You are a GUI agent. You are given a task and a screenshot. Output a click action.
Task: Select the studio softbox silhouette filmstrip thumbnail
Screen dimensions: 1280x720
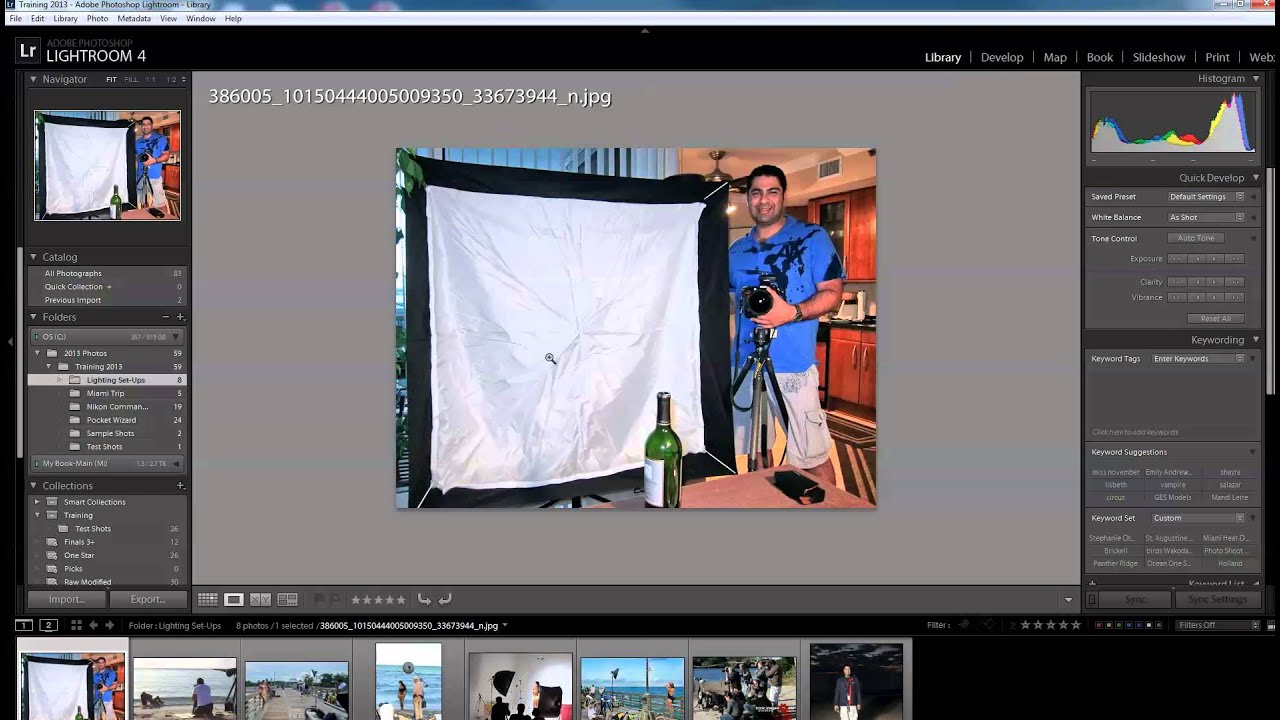(520, 686)
